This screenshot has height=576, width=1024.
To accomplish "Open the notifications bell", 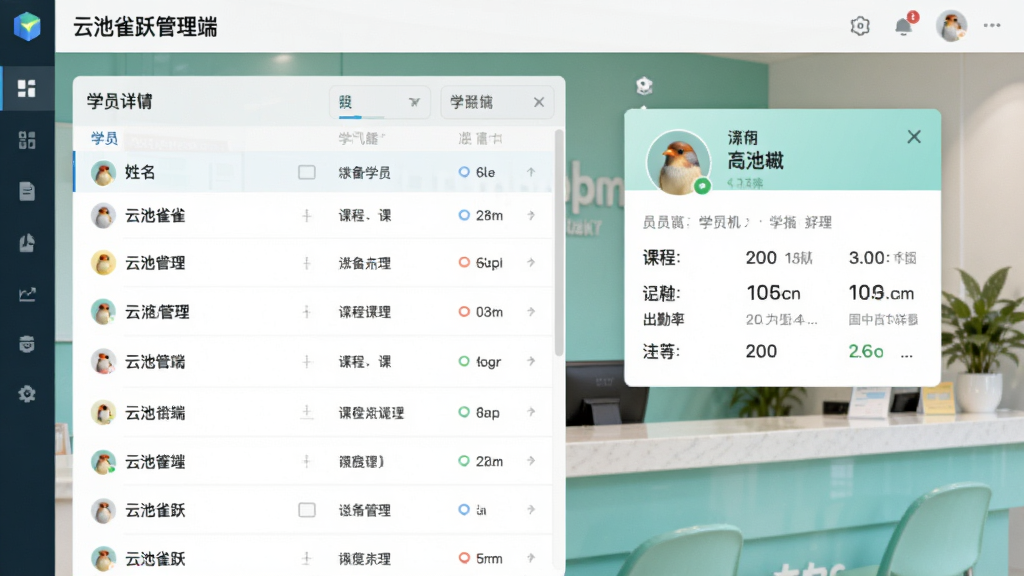I will tap(904, 26).
